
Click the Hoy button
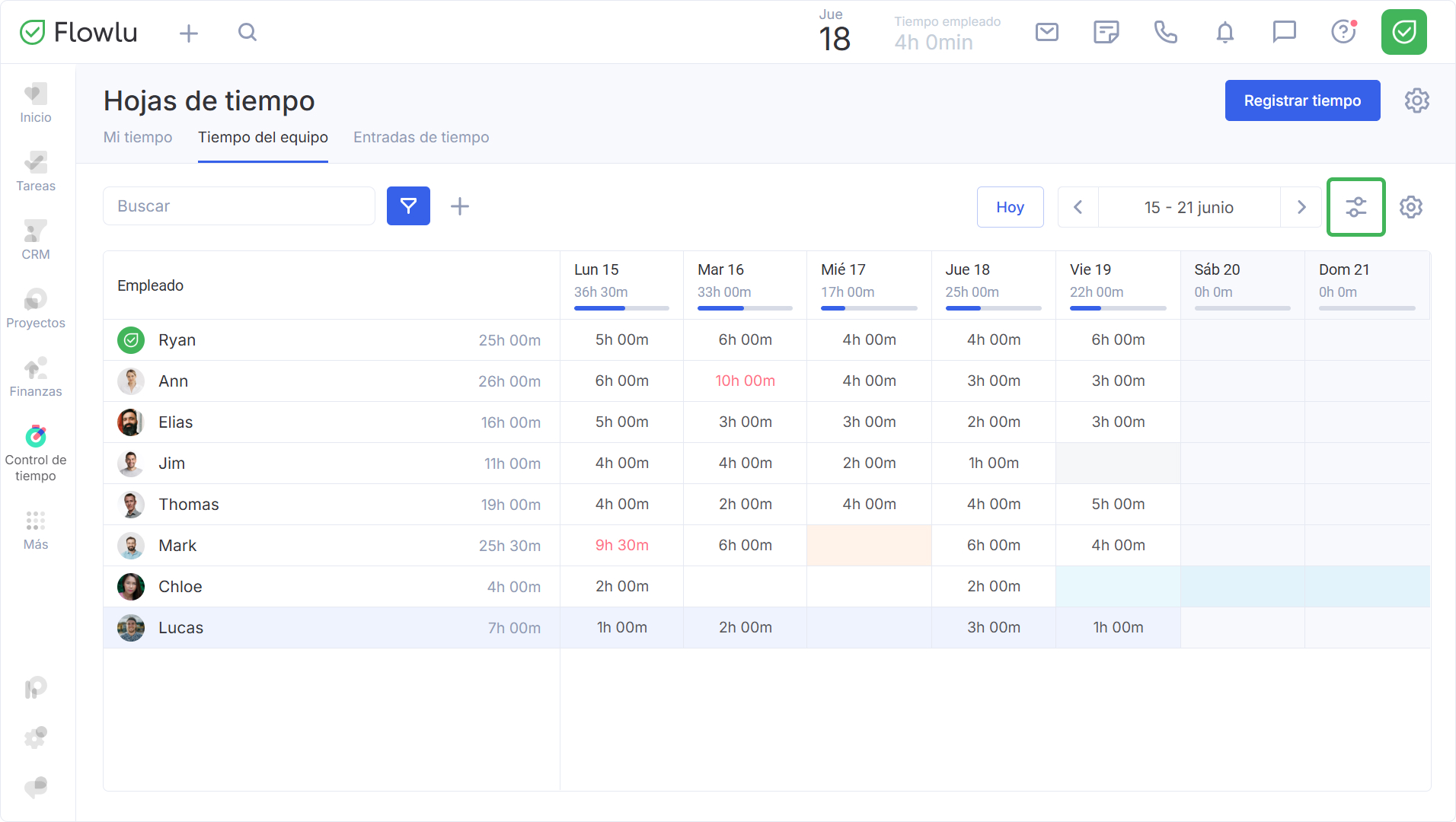[x=1010, y=207]
